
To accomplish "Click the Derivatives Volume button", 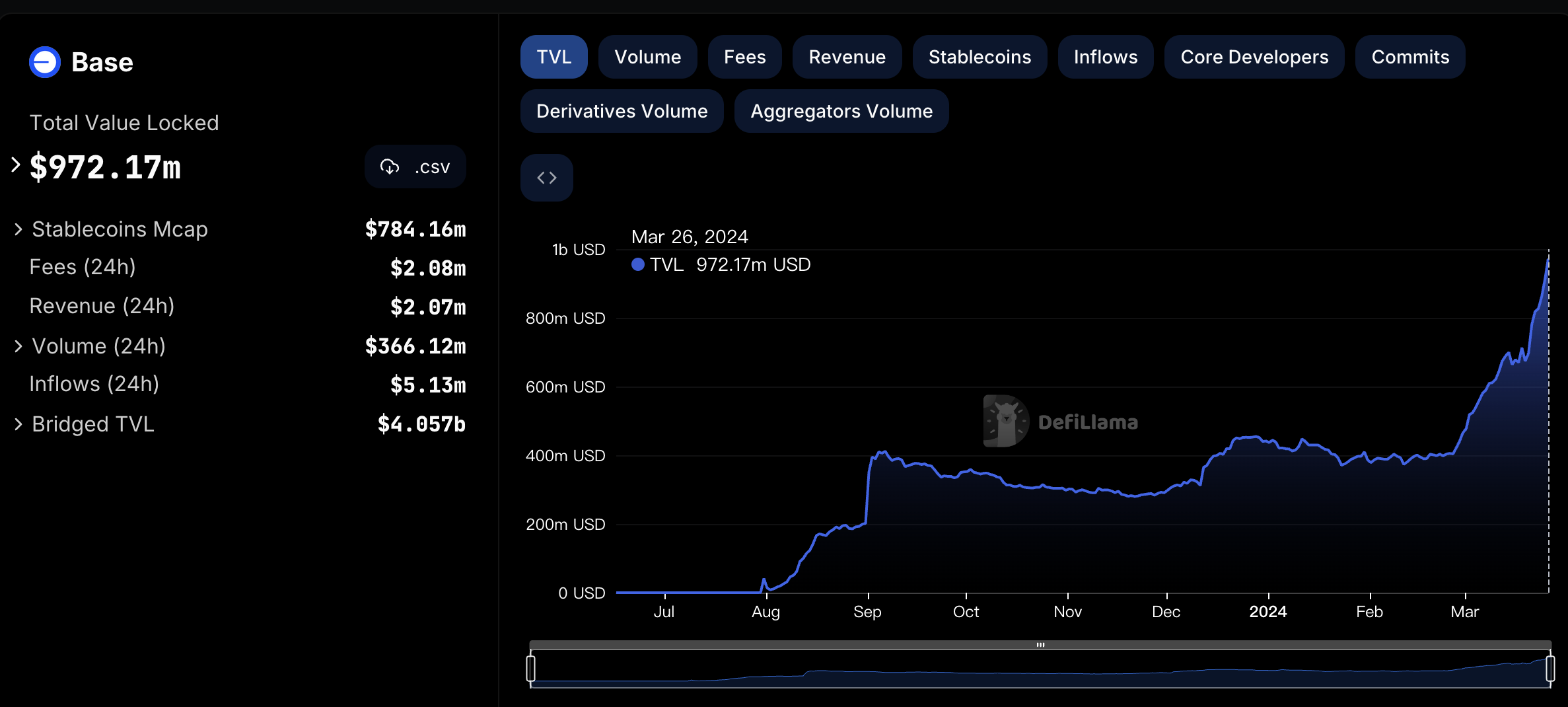I will pyautogui.click(x=622, y=111).
